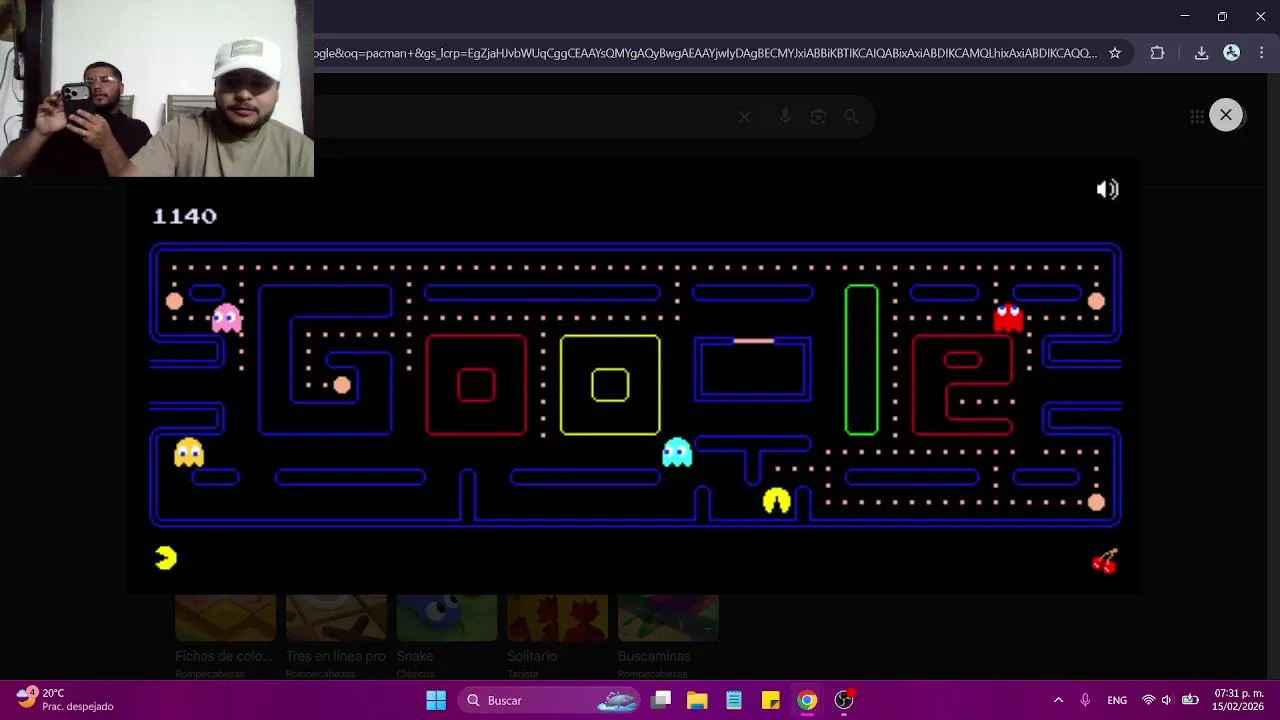Viewport: 1280px width, 720px height.
Task: Open the volume speaker tray icon
Action: pyautogui.click(x=1167, y=700)
